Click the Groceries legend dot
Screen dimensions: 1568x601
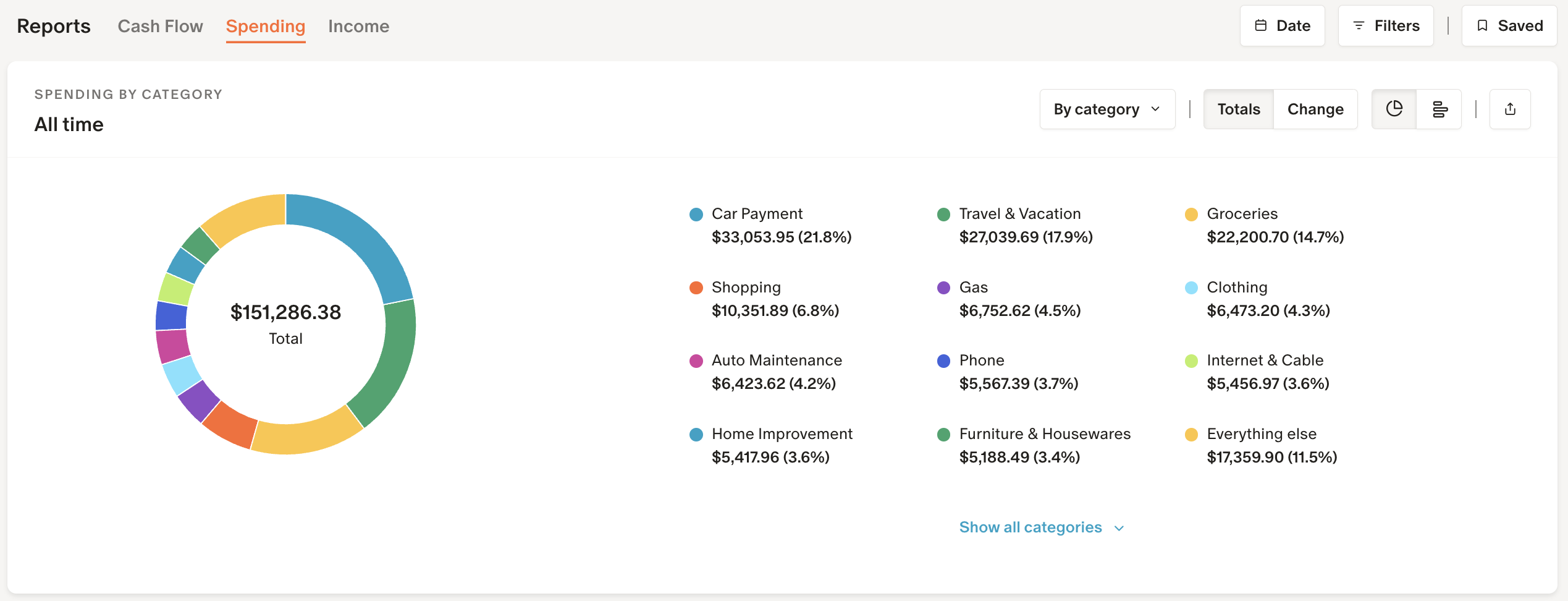pos(1191,215)
